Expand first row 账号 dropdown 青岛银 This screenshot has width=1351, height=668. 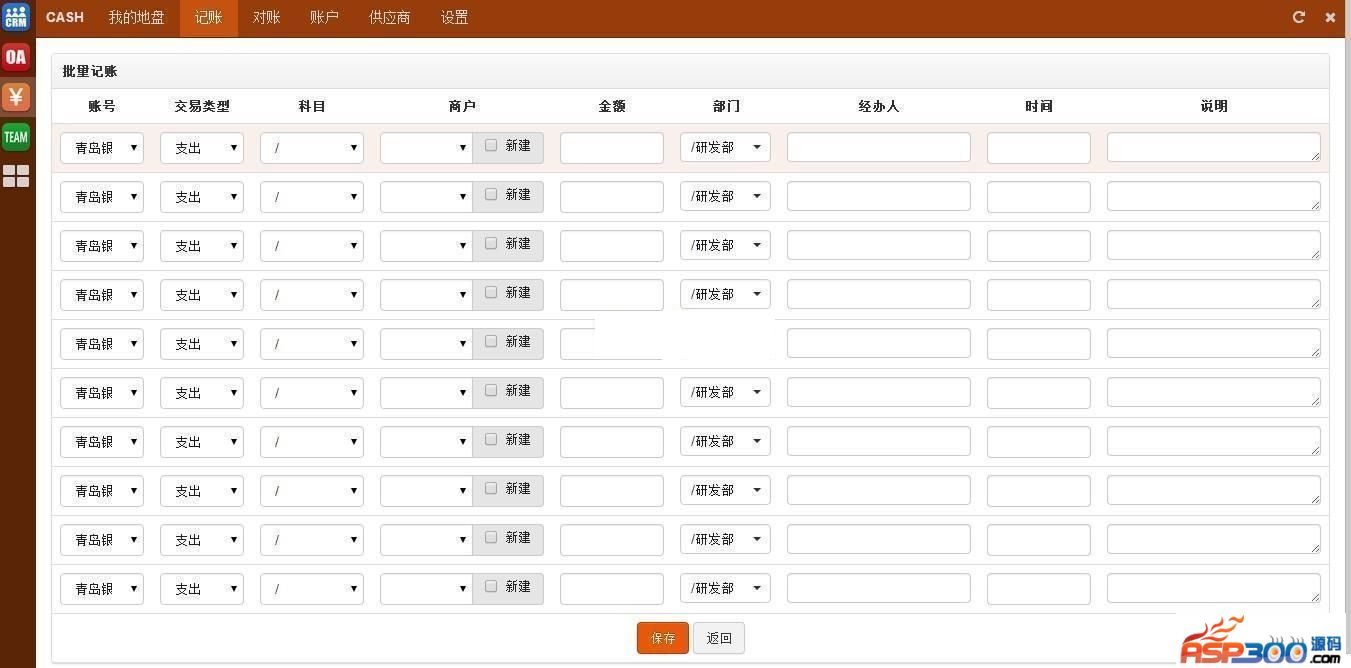102,148
